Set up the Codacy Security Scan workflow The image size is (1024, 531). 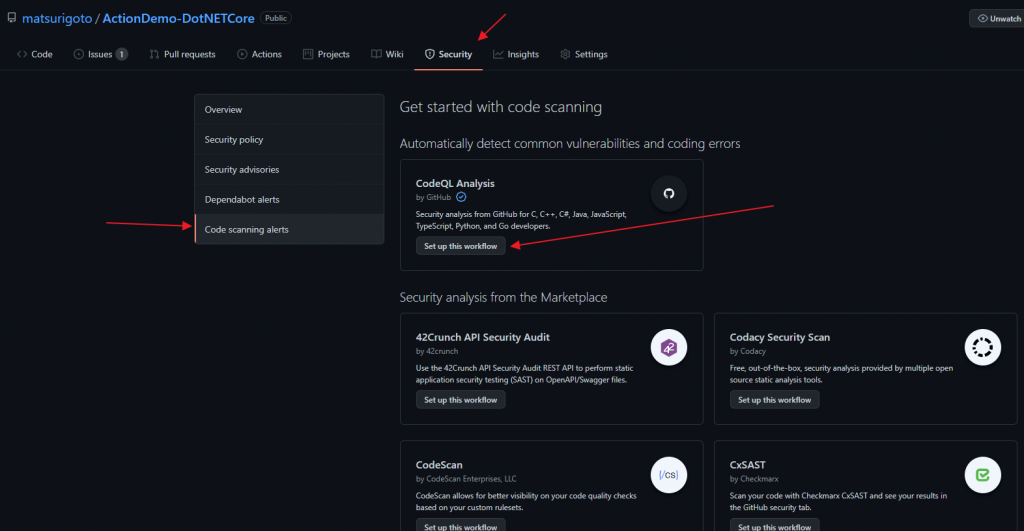point(775,400)
